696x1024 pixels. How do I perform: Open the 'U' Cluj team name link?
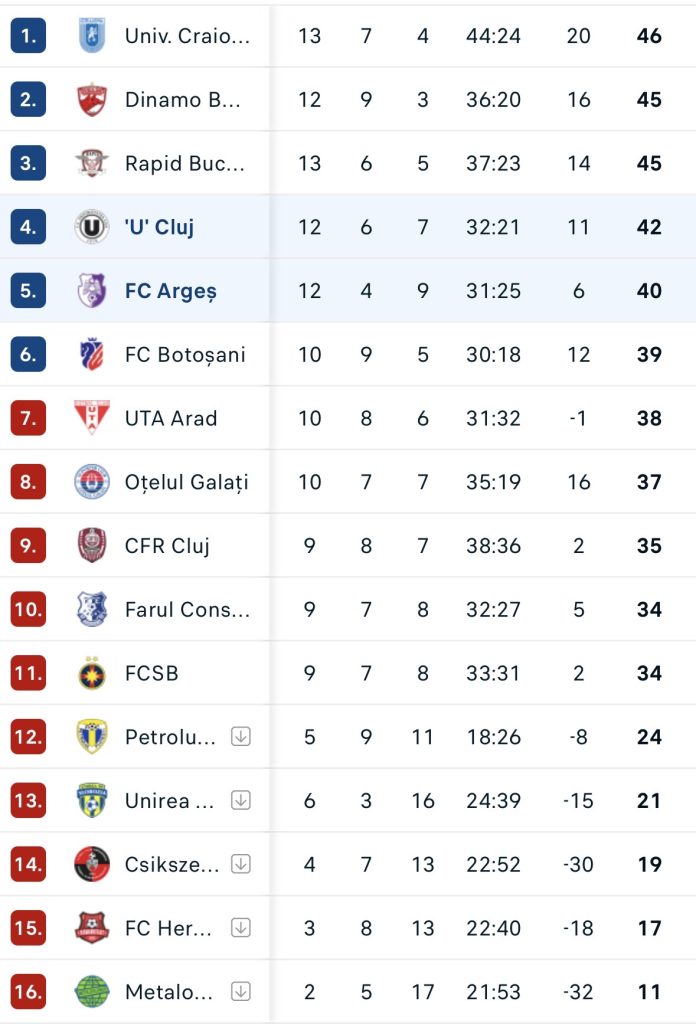coord(159,227)
